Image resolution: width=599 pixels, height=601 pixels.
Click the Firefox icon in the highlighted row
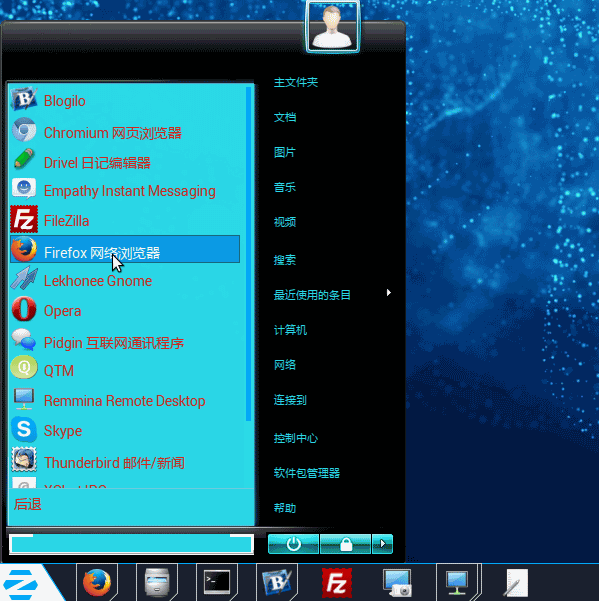pyautogui.click(x=24, y=249)
